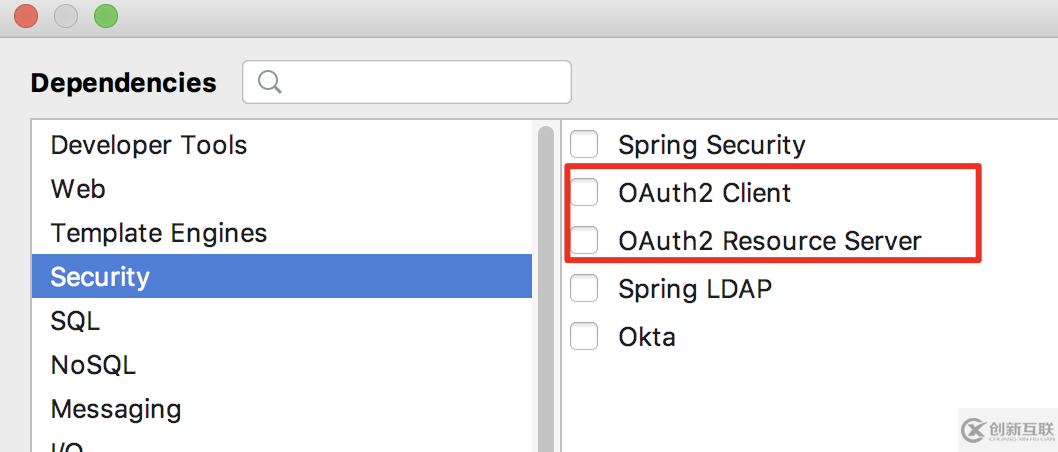Click the green maximize window button

pyautogui.click(x=106, y=16)
